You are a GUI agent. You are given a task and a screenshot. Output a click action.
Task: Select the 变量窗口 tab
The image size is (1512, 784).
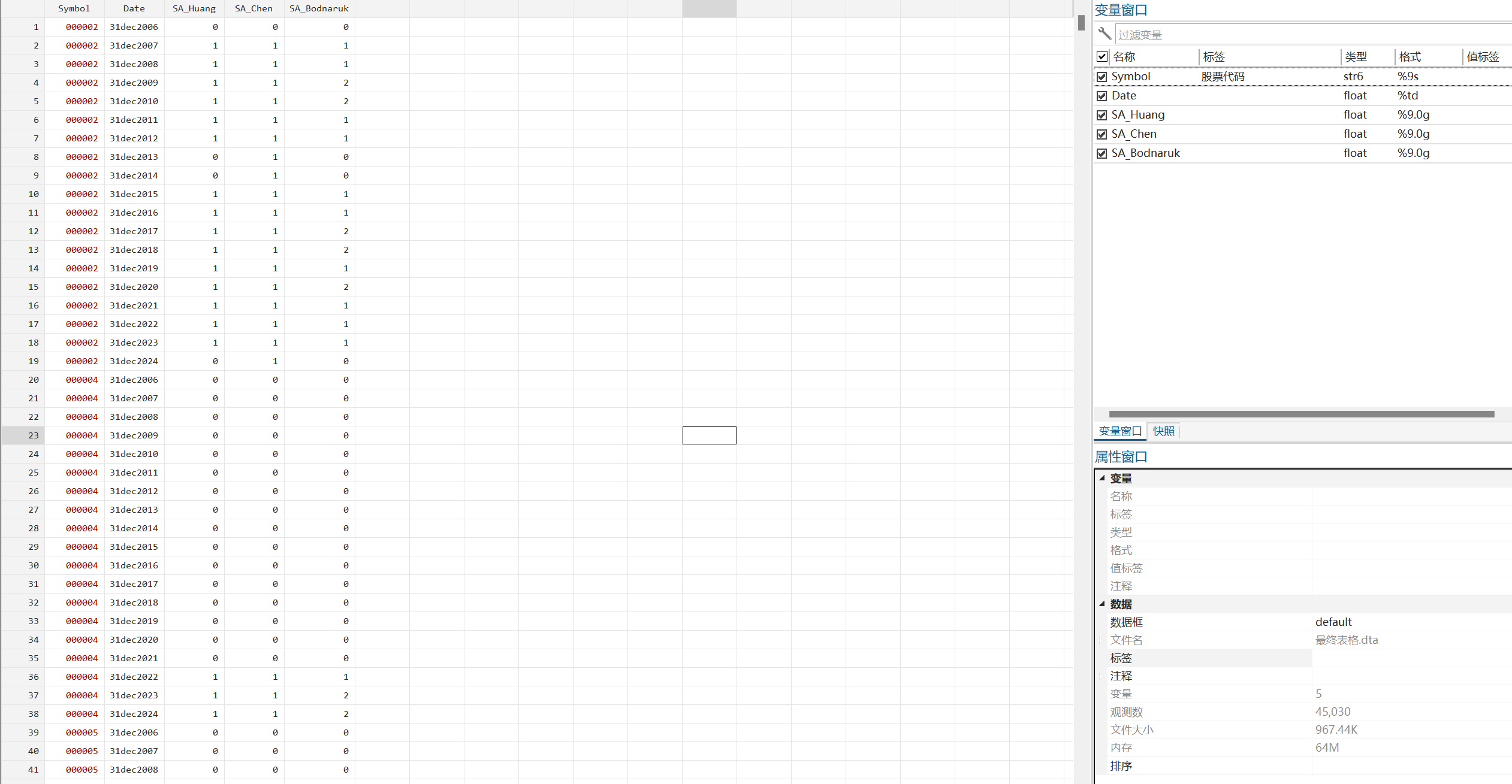[x=1120, y=431]
